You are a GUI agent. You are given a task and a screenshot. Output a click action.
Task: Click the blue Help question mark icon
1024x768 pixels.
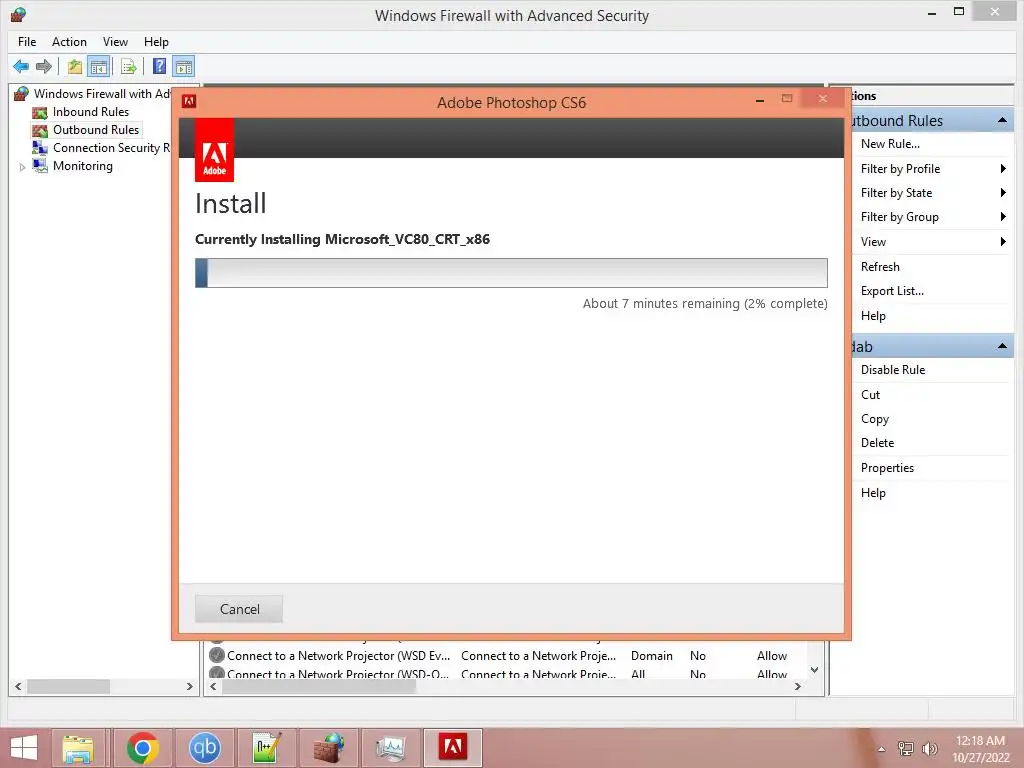[x=159, y=67]
